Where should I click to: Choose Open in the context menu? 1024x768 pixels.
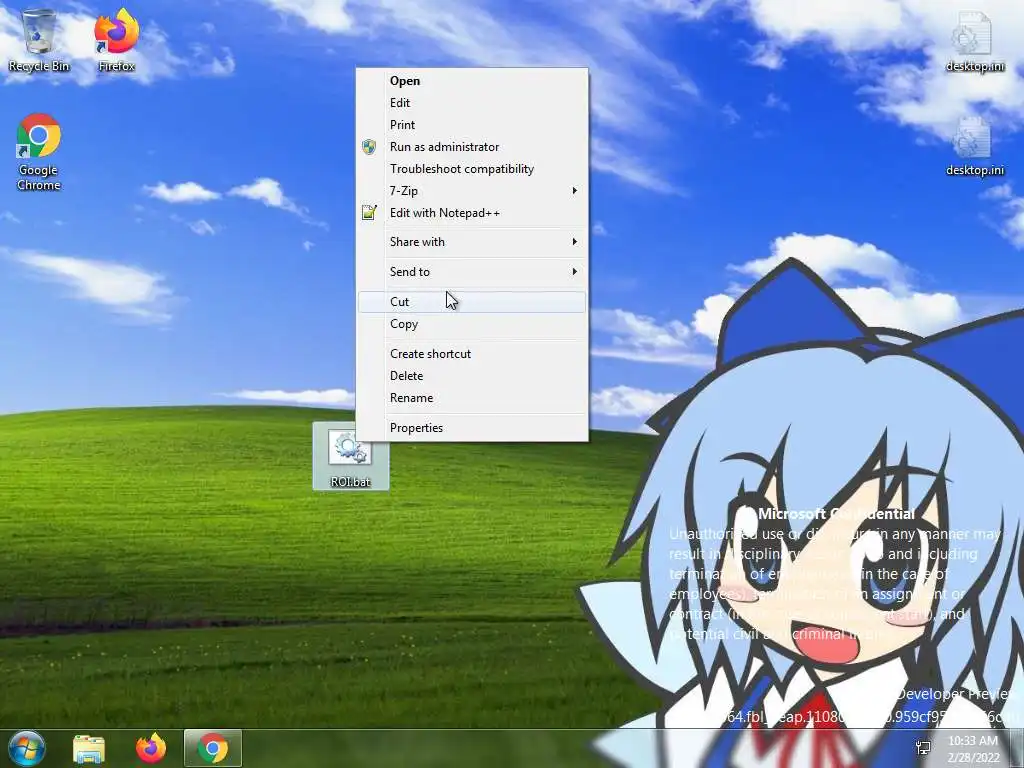click(472, 81)
